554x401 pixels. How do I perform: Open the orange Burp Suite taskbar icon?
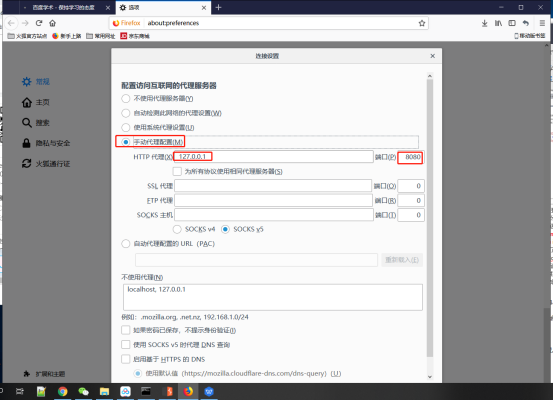coord(169,391)
